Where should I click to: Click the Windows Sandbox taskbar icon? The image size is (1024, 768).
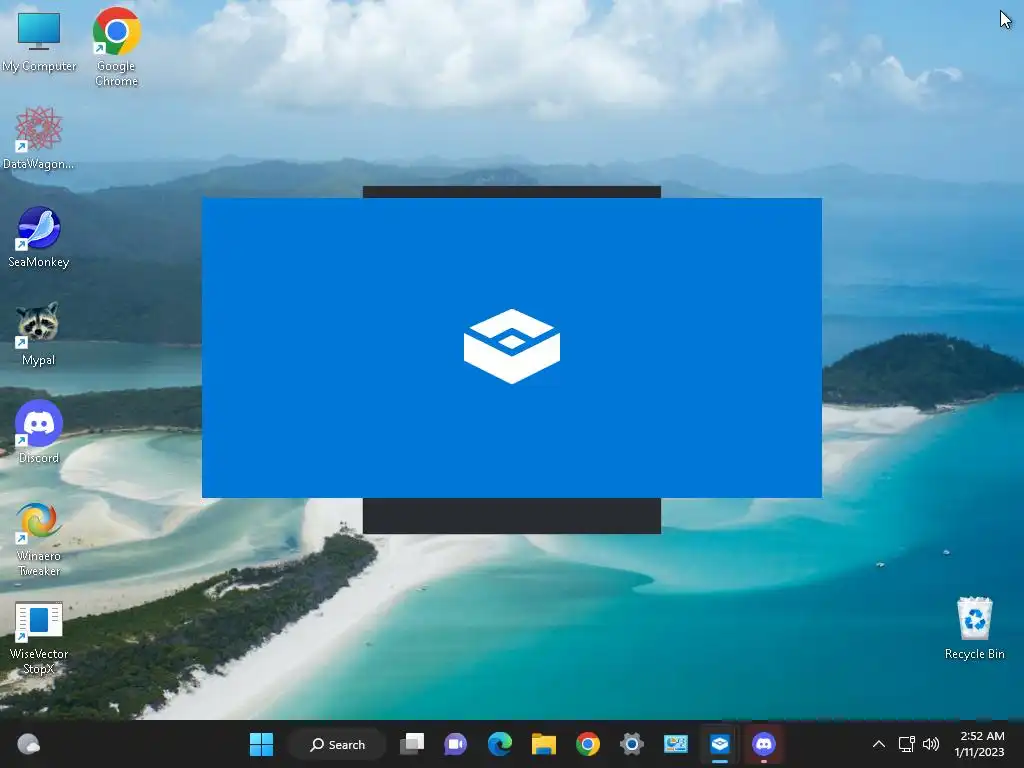(x=720, y=744)
